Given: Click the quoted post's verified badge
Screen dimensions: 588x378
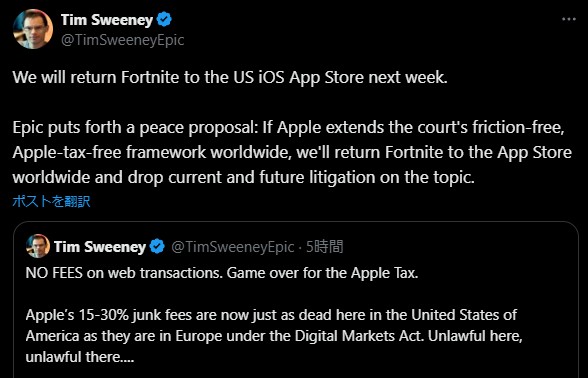Looking at the screenshot, I should click(x=157, y=246).
